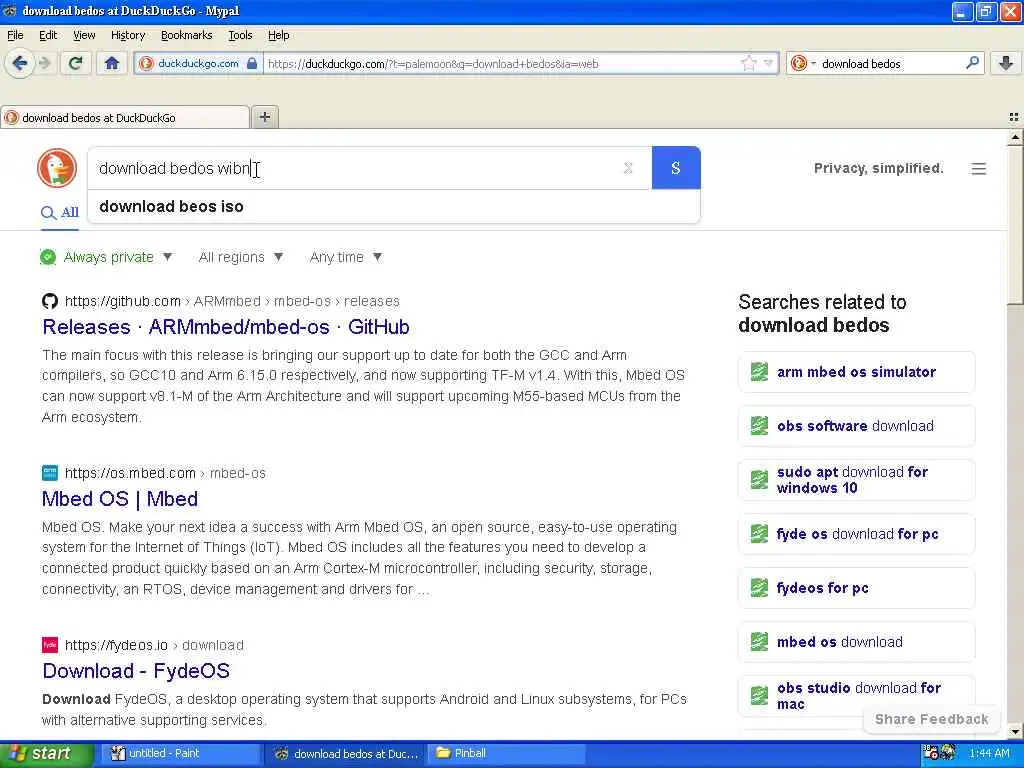1024x768 pixels.
Task: Click the scrollbar up arrow
Action: pyautogui.click(x=1015, y=137)
